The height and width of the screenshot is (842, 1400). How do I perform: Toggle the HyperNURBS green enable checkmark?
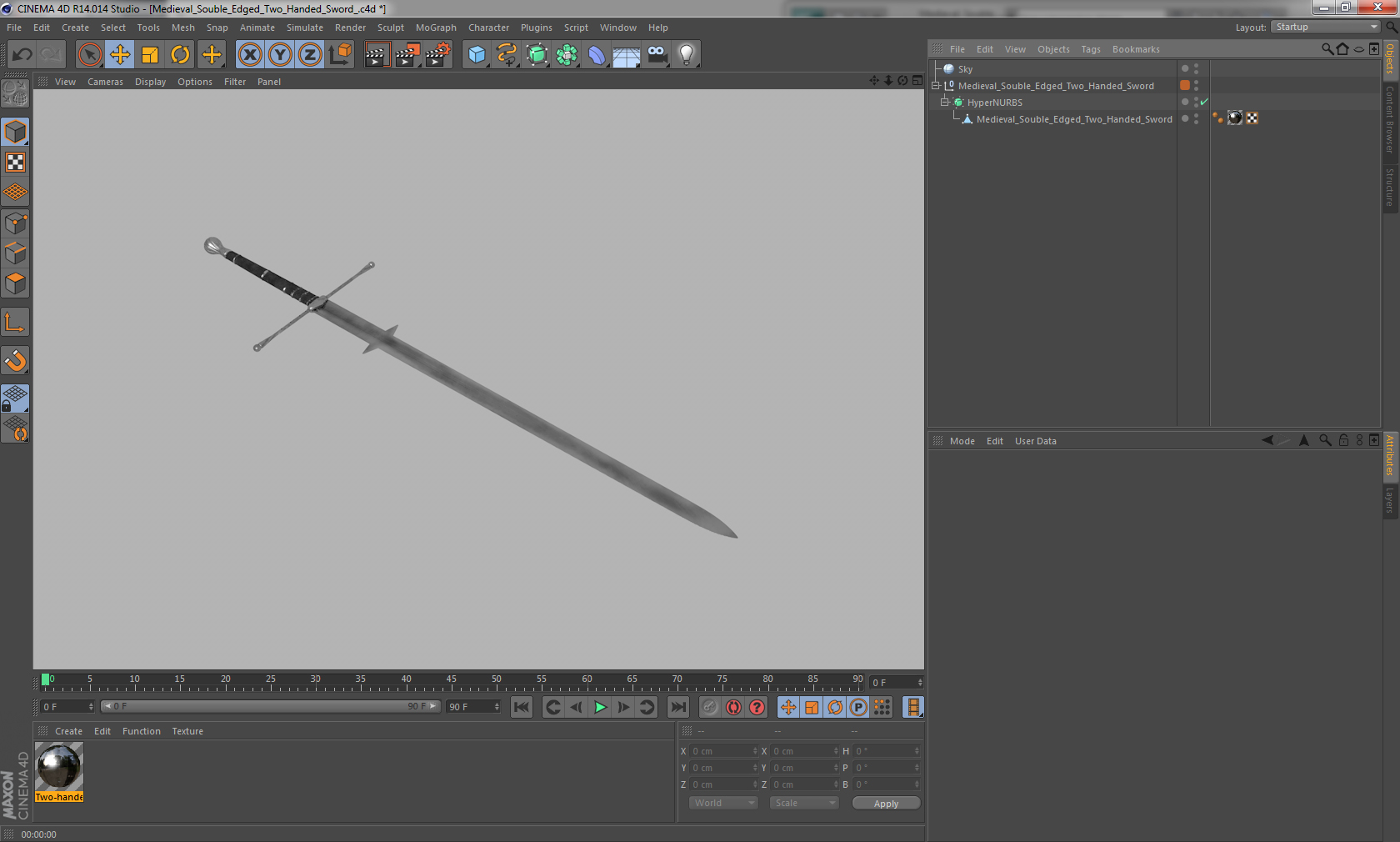click(x=1204, y=102)
